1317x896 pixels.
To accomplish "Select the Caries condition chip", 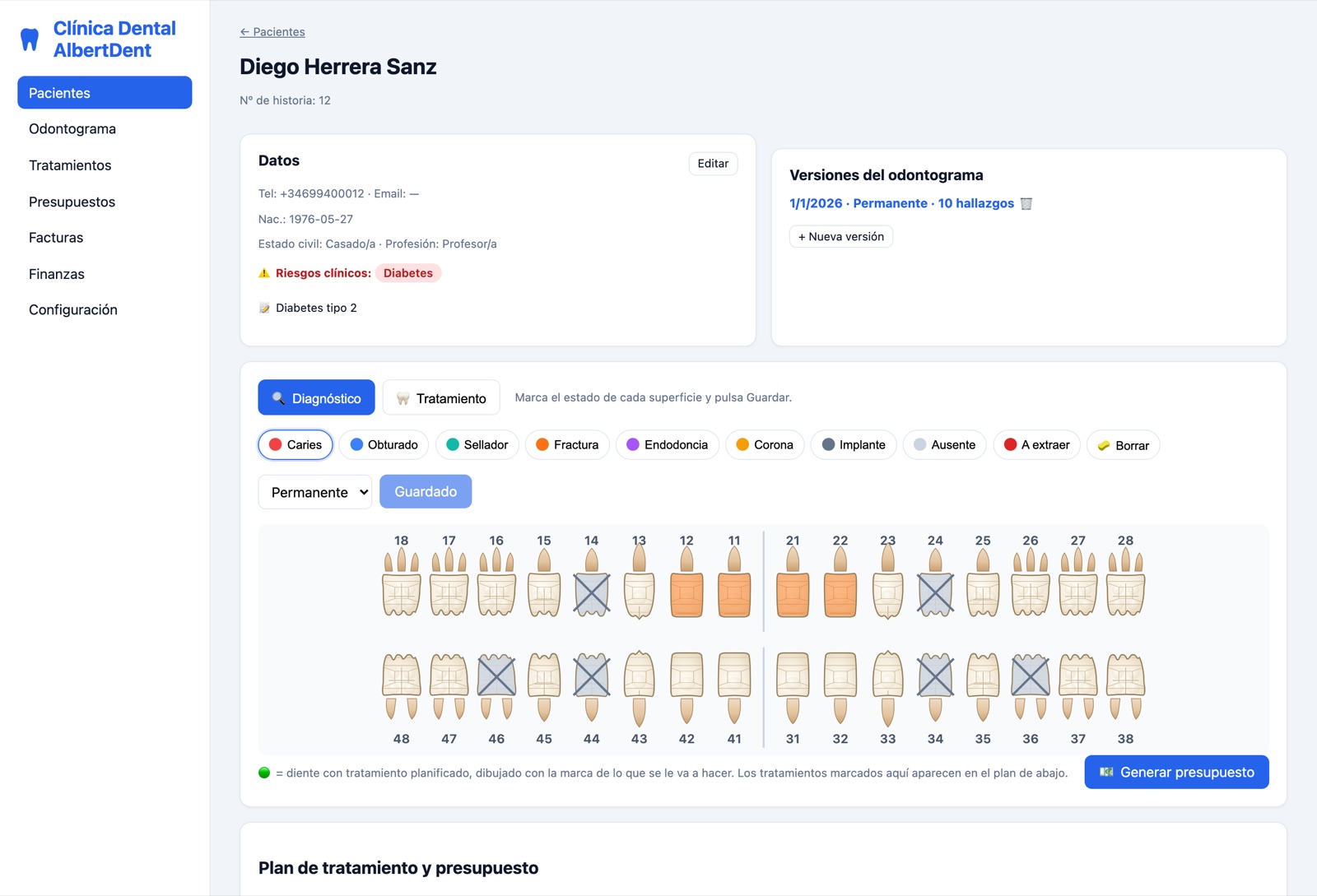I will [296, 445].
